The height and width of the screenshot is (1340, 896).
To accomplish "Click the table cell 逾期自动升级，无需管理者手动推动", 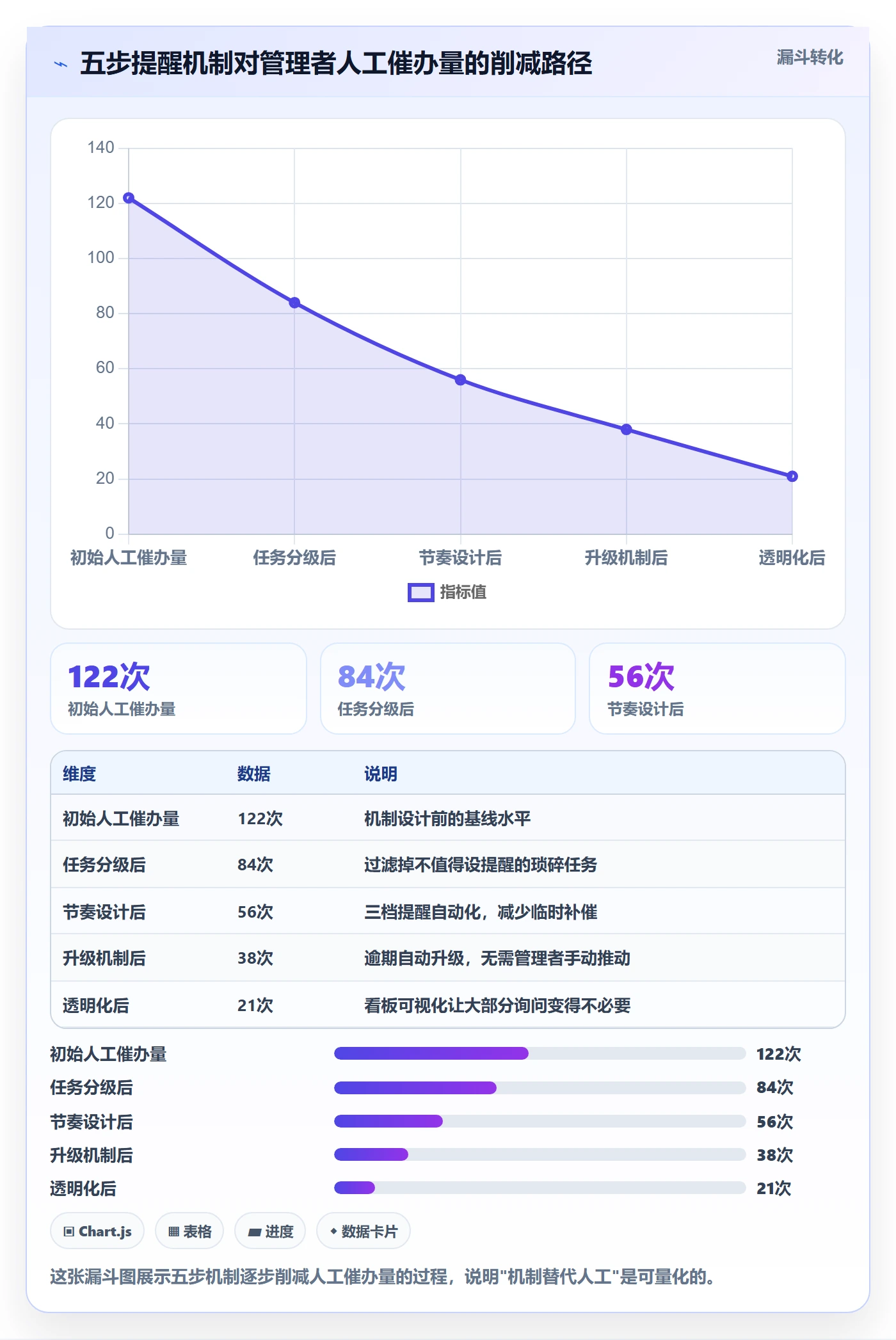I will (497, 958).
